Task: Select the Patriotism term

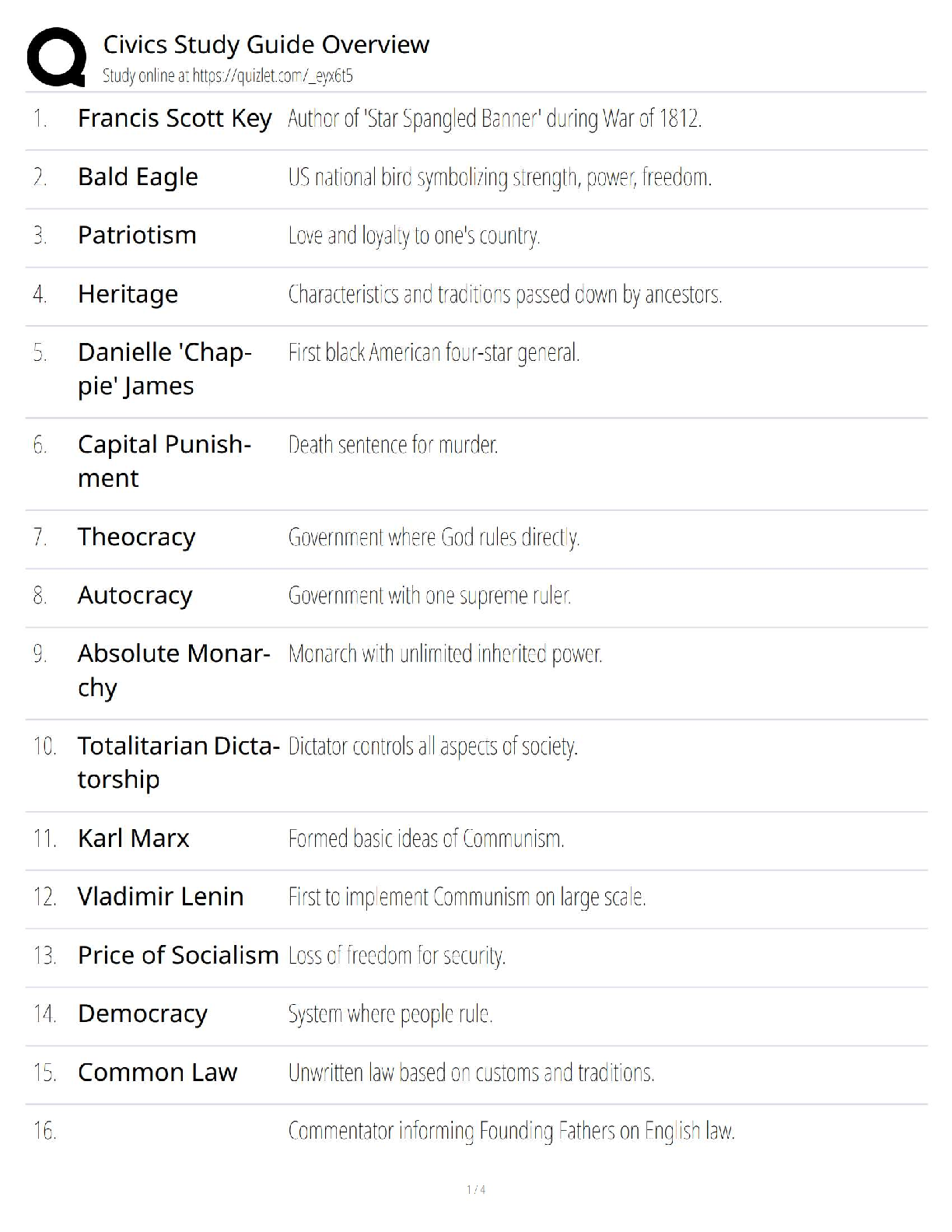Action: tap(137, 235)
